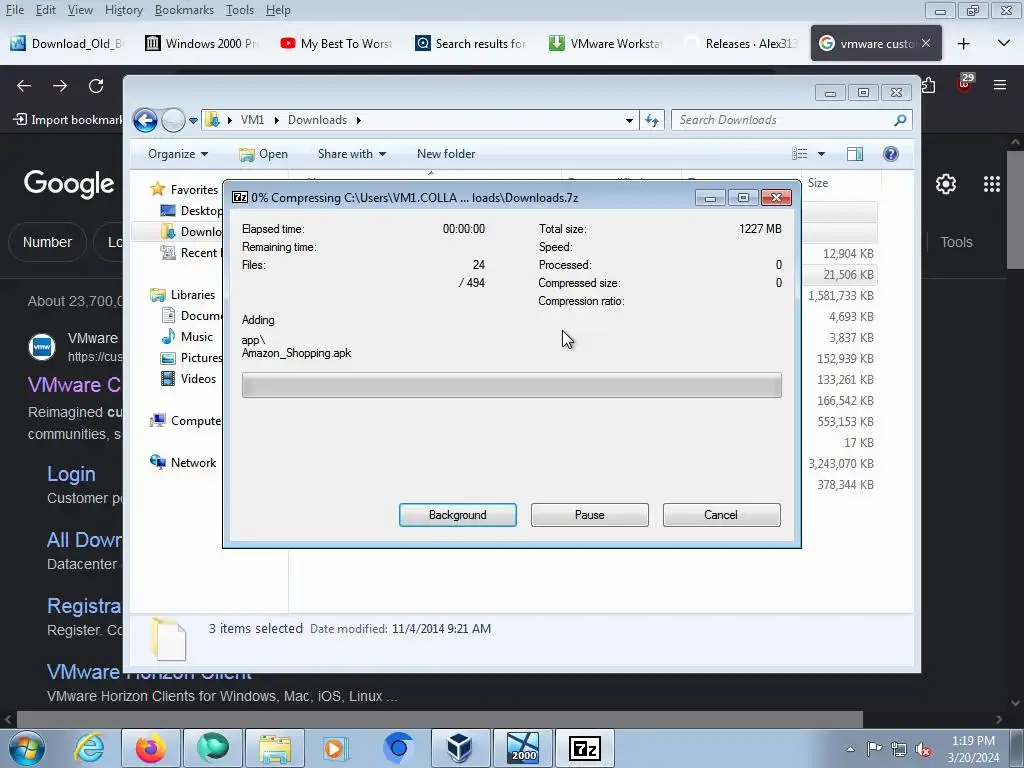Select Downloads in address bar path
1024x768 pixels.
click(x=317, y=120)
